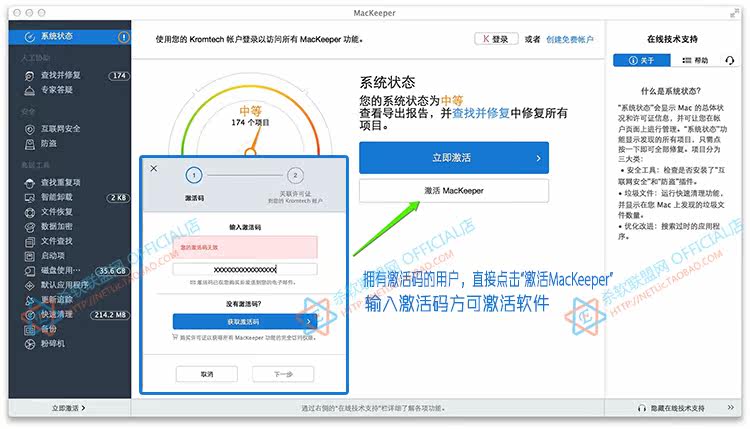Open the 查找重复项 duplicates finder
The image size is (750, 429).
69,182
